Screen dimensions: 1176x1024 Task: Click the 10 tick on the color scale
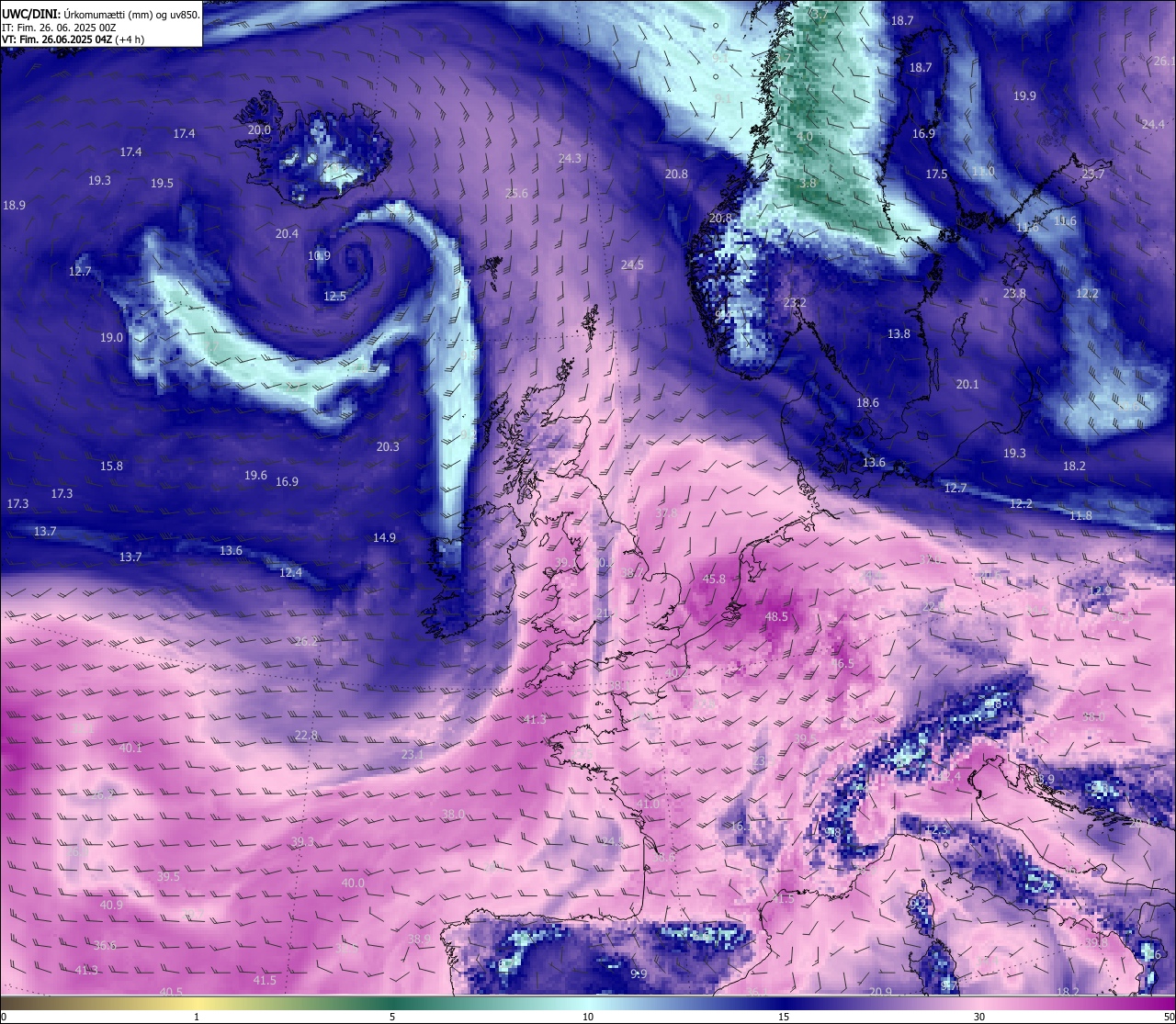588,1018
